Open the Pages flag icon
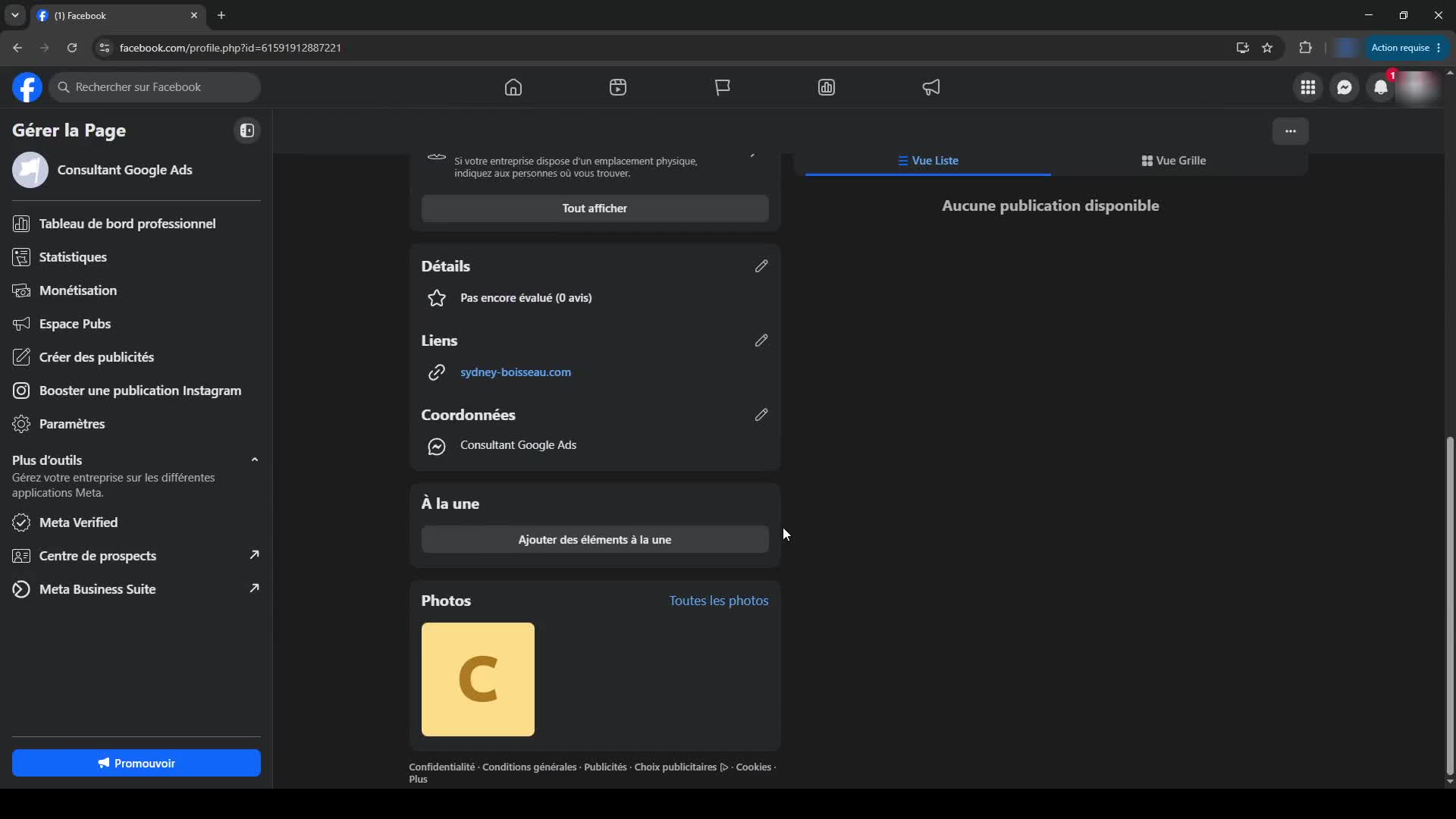Screen dimensions: 1456x819 pyautogui.click(x=723, y=87)
